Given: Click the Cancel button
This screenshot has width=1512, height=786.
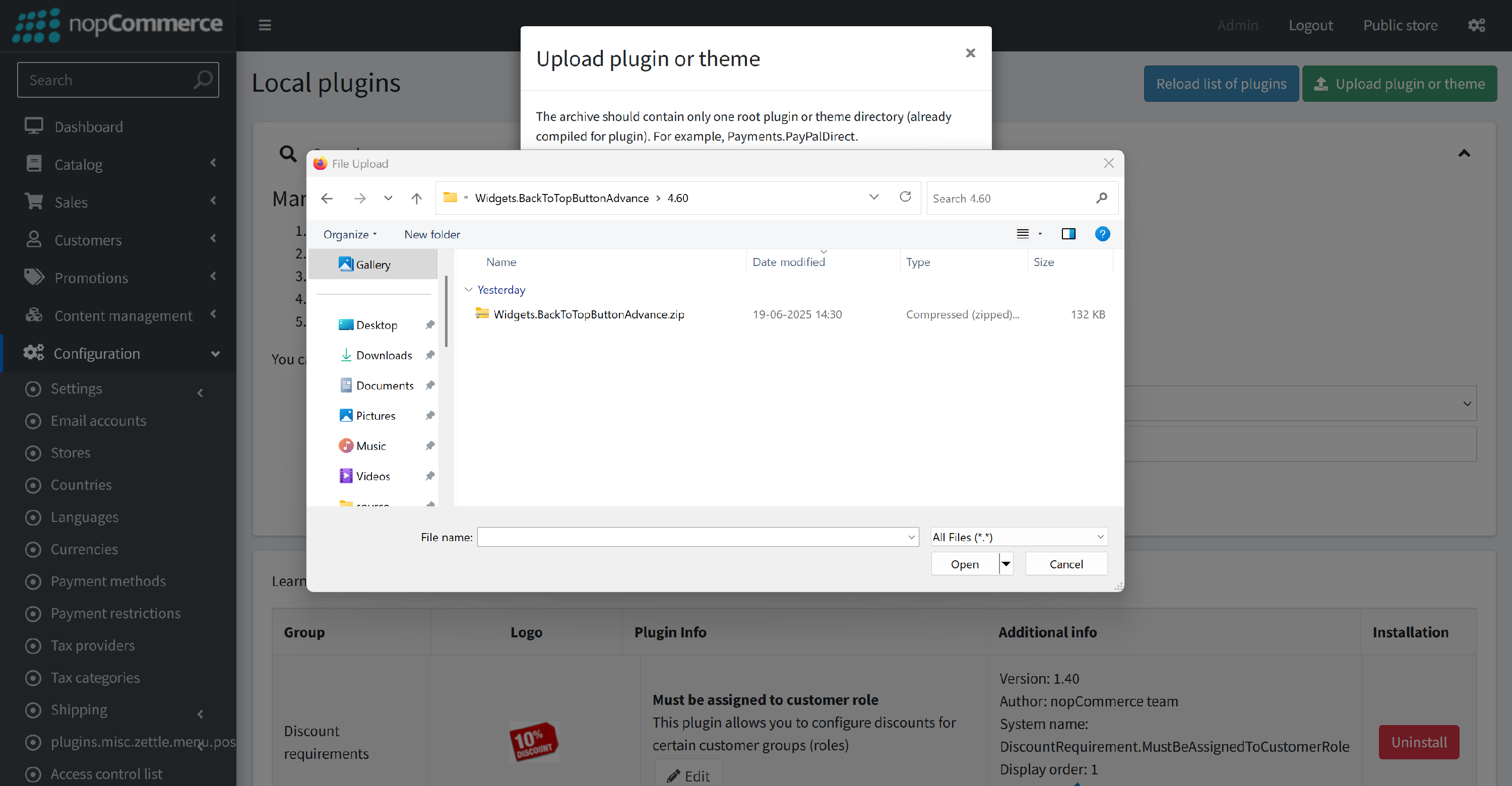Looking at the screenshot, I should pyautogui.click(x=1066, y=564).
